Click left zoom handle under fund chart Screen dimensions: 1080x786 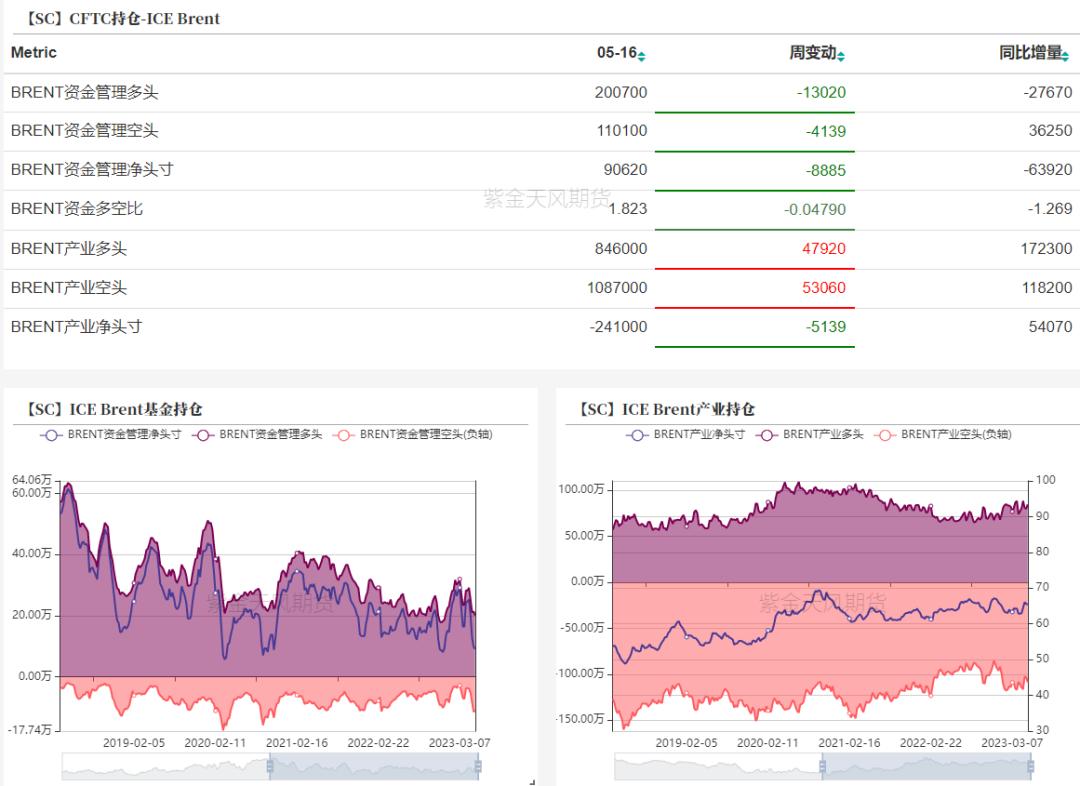point(269,767)
